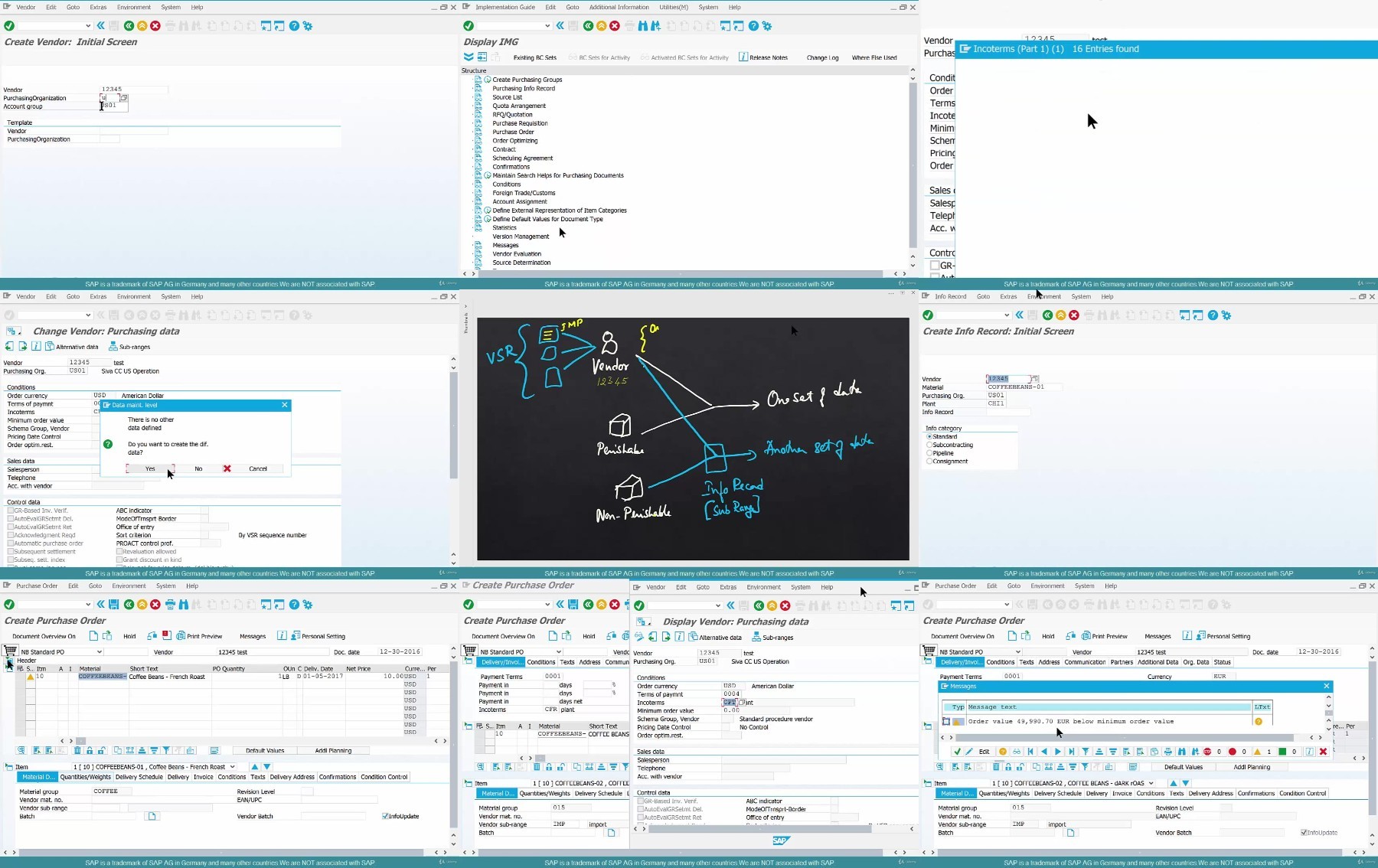Check Automatic purchase order in Change Vendor

point(11,543)
